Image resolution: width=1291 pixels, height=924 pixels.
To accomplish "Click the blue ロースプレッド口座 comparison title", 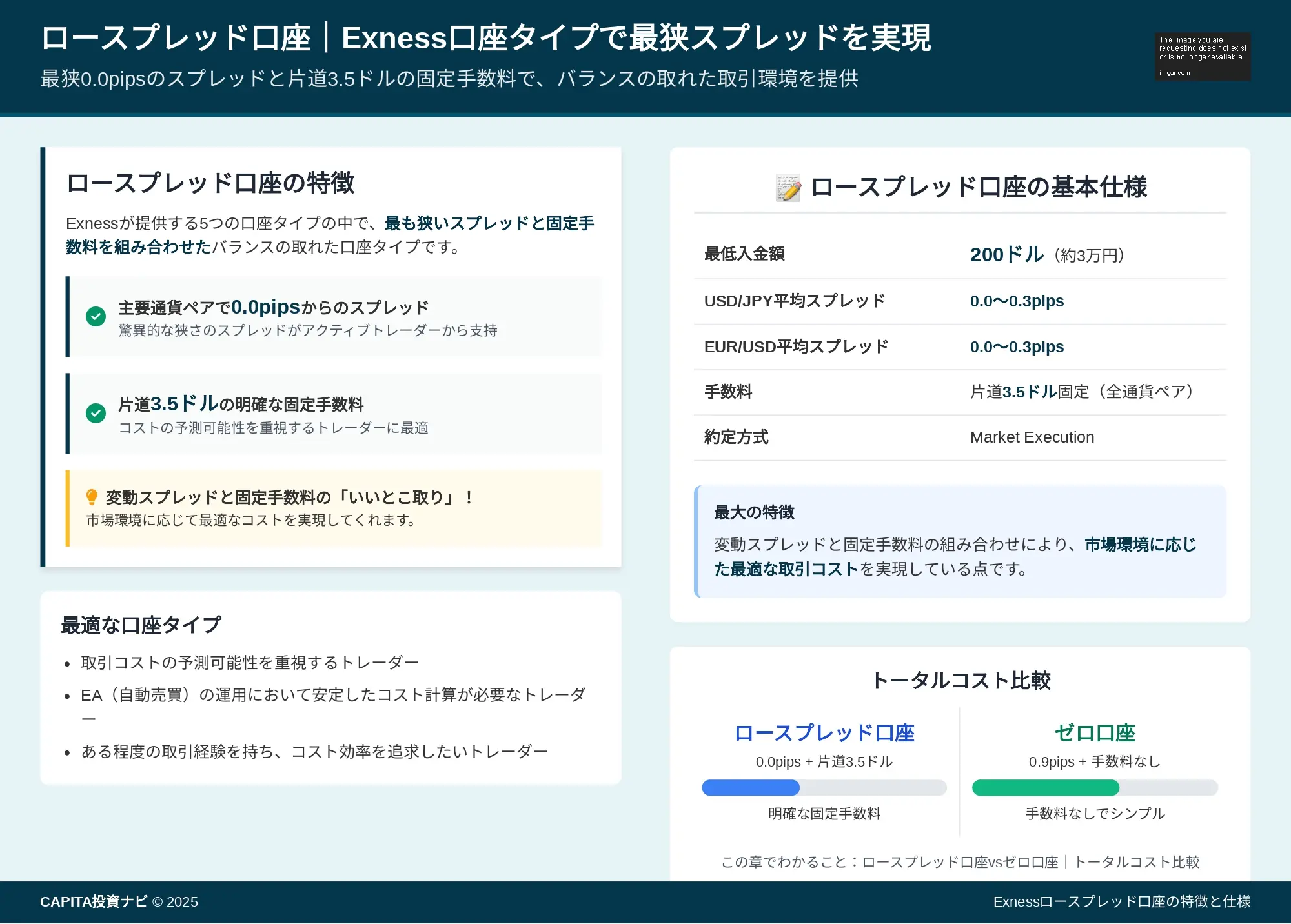I will pyautogui.click(x=824, y=733).
